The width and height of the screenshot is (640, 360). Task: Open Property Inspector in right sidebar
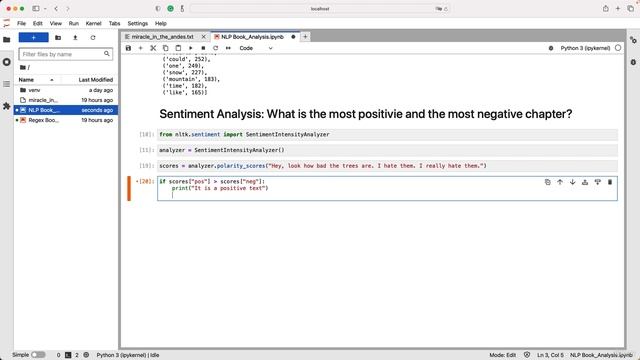click(x=633, y=40)
